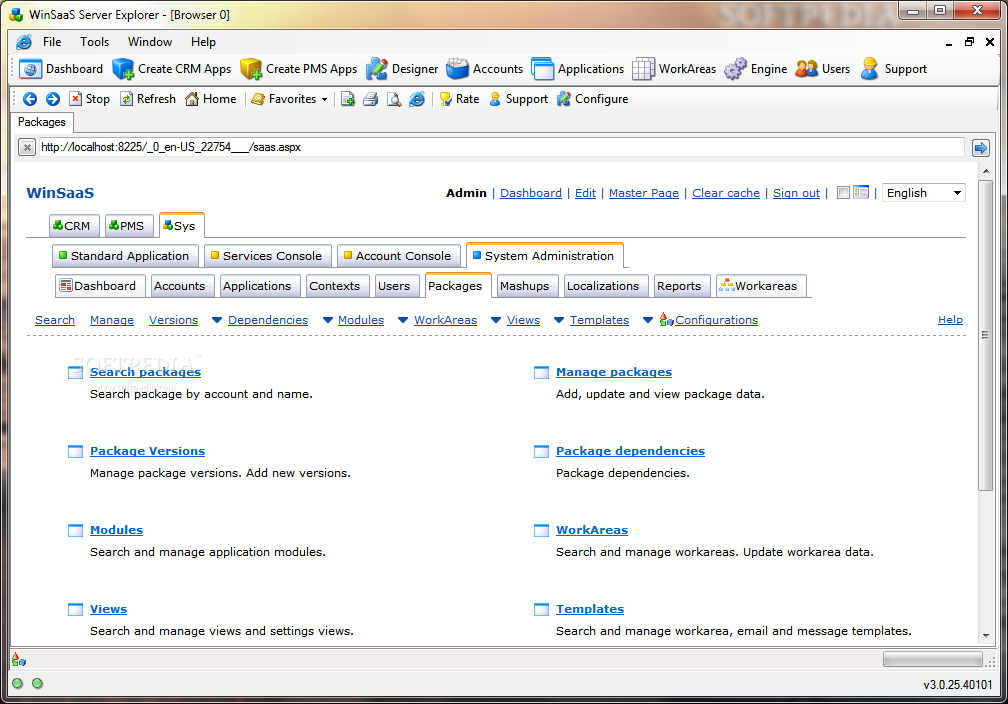Open the Support icon in main toolbar
The image size is (1008, 704).
(869, 69)
